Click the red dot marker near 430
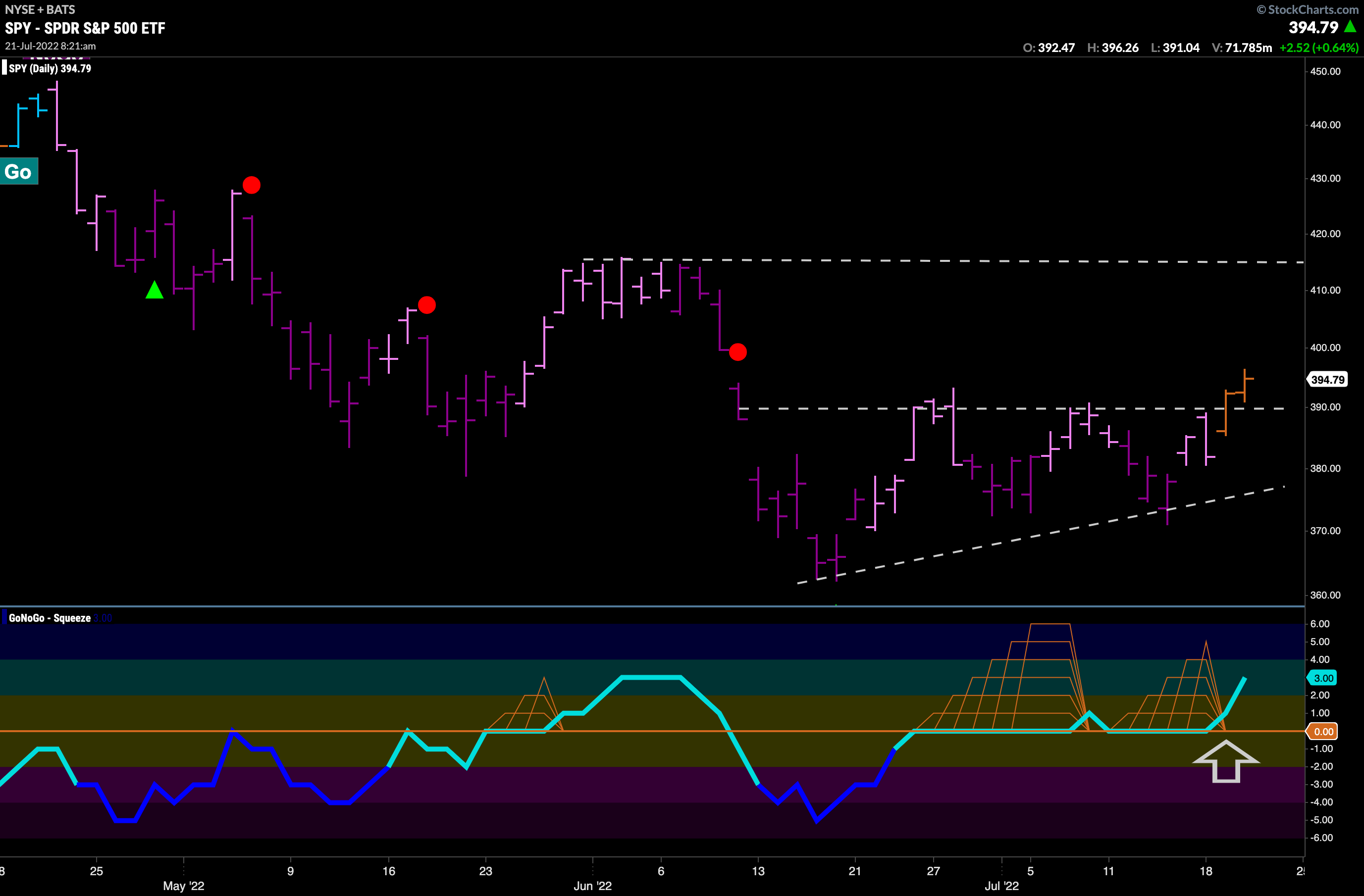The width and height of the screenshot is (1364, 896). (x=252, y=185)
